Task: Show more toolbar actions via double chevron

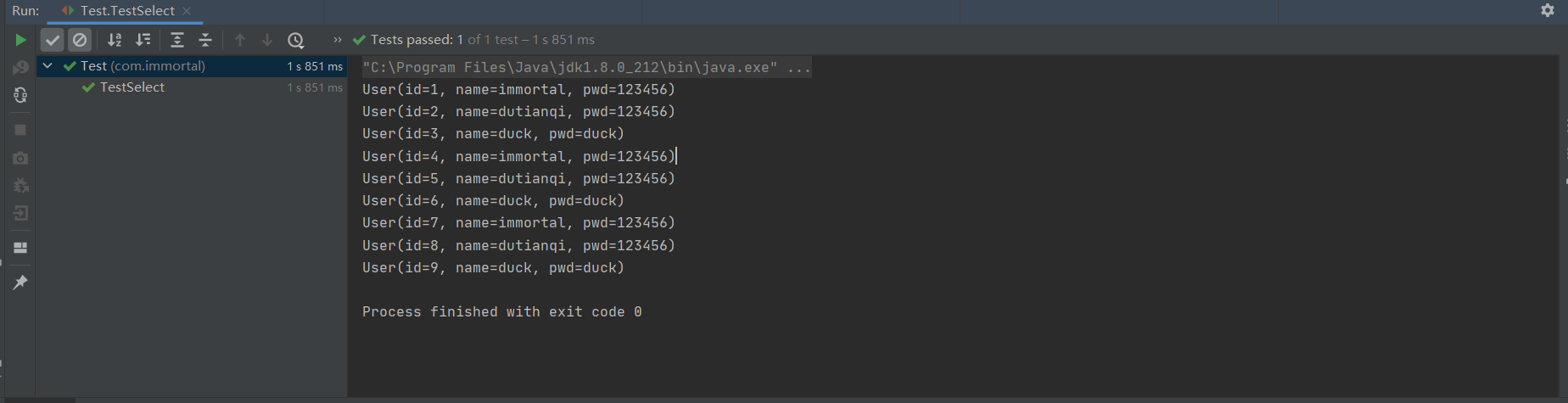Action: (337, 40)
